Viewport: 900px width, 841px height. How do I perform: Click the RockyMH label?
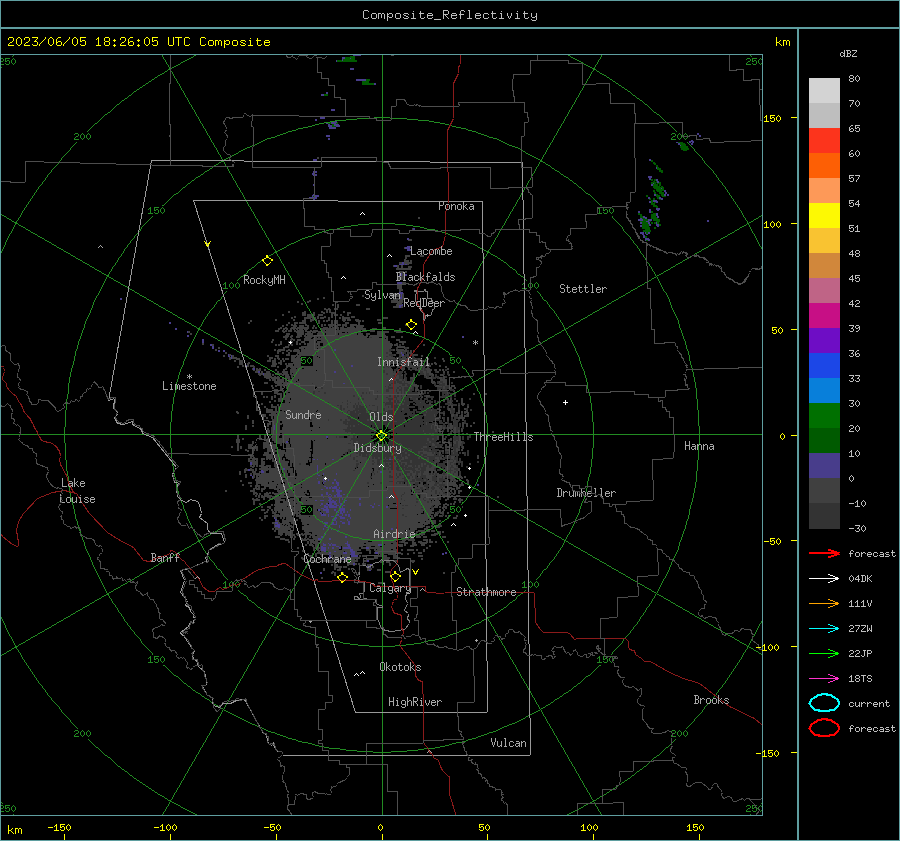click(x=264, y=280)
